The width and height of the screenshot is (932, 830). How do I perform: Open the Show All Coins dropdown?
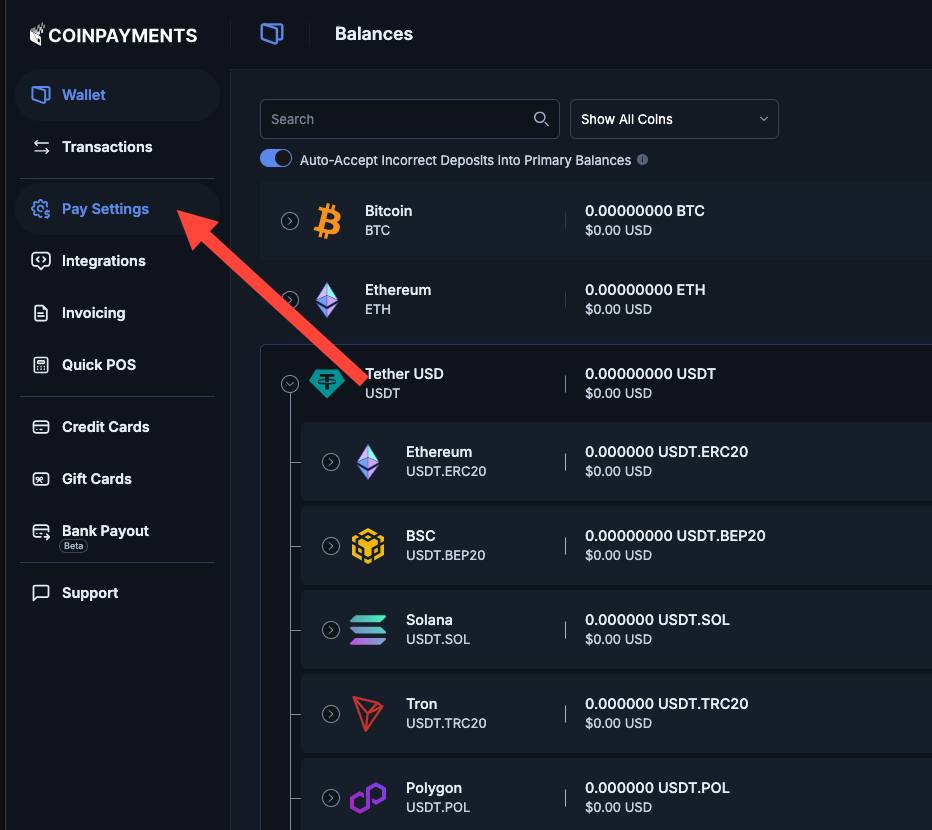pos(674,119)
